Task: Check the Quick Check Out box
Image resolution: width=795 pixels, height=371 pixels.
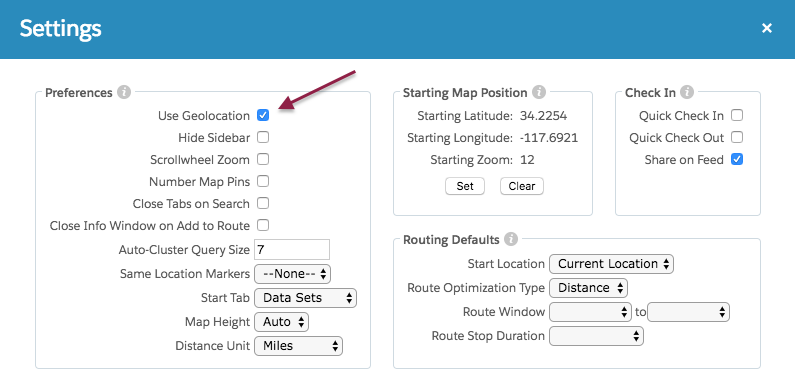Action: pos(737,137)
